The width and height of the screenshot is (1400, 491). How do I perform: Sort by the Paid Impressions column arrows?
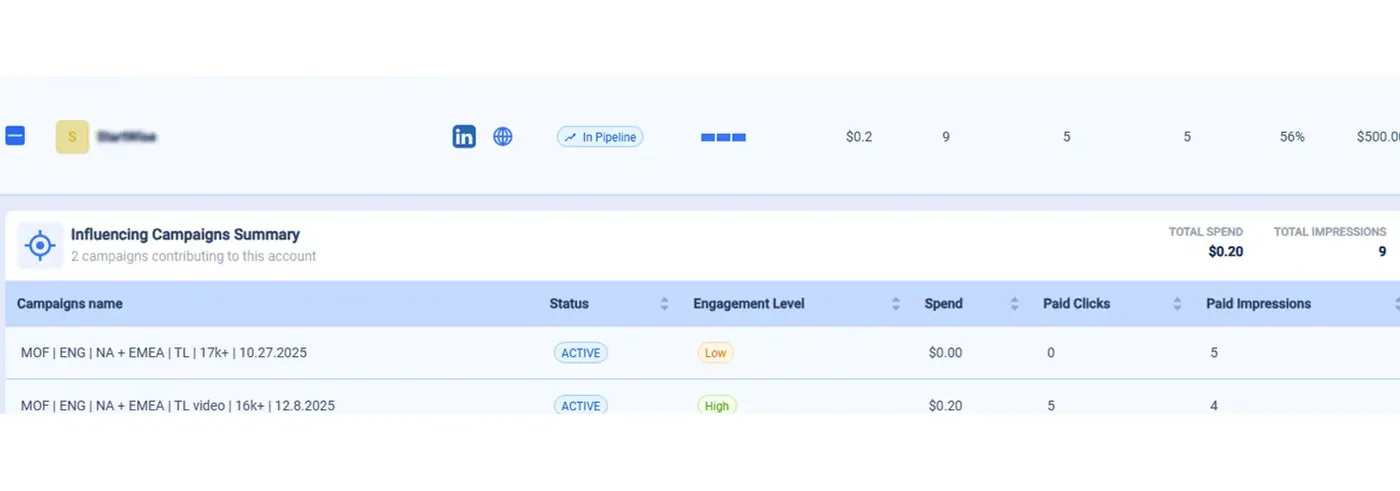(x=1397, y=304)
